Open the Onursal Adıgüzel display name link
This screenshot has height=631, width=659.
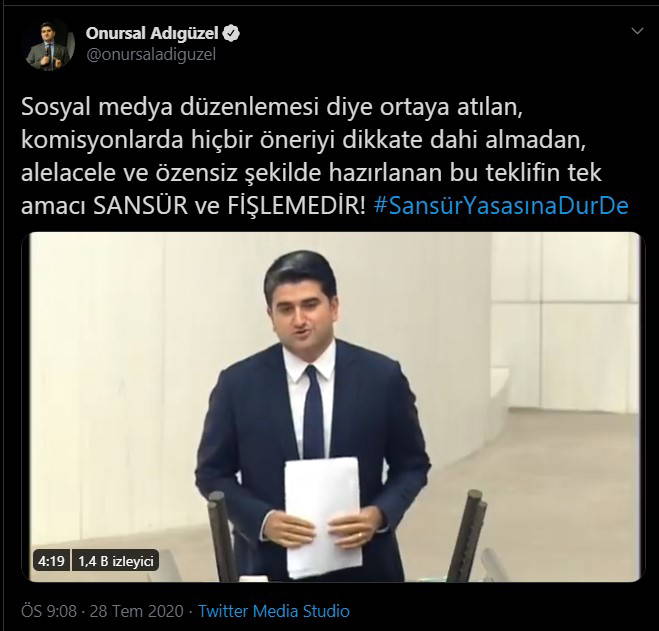point(152,33)
